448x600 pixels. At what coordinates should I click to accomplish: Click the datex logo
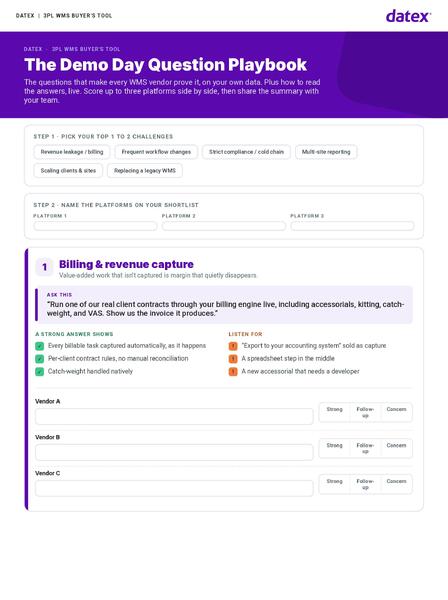pos(408,16)
